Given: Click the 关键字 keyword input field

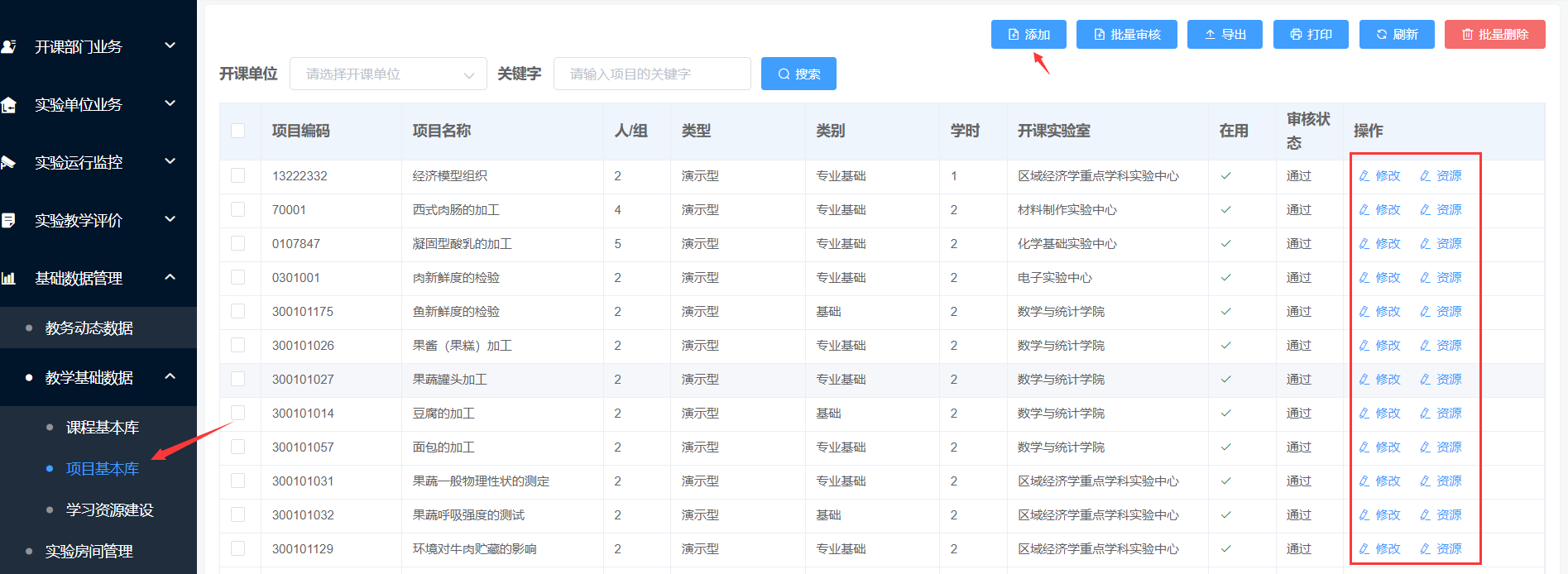Looking at the screenshot, I should (652, 74).
